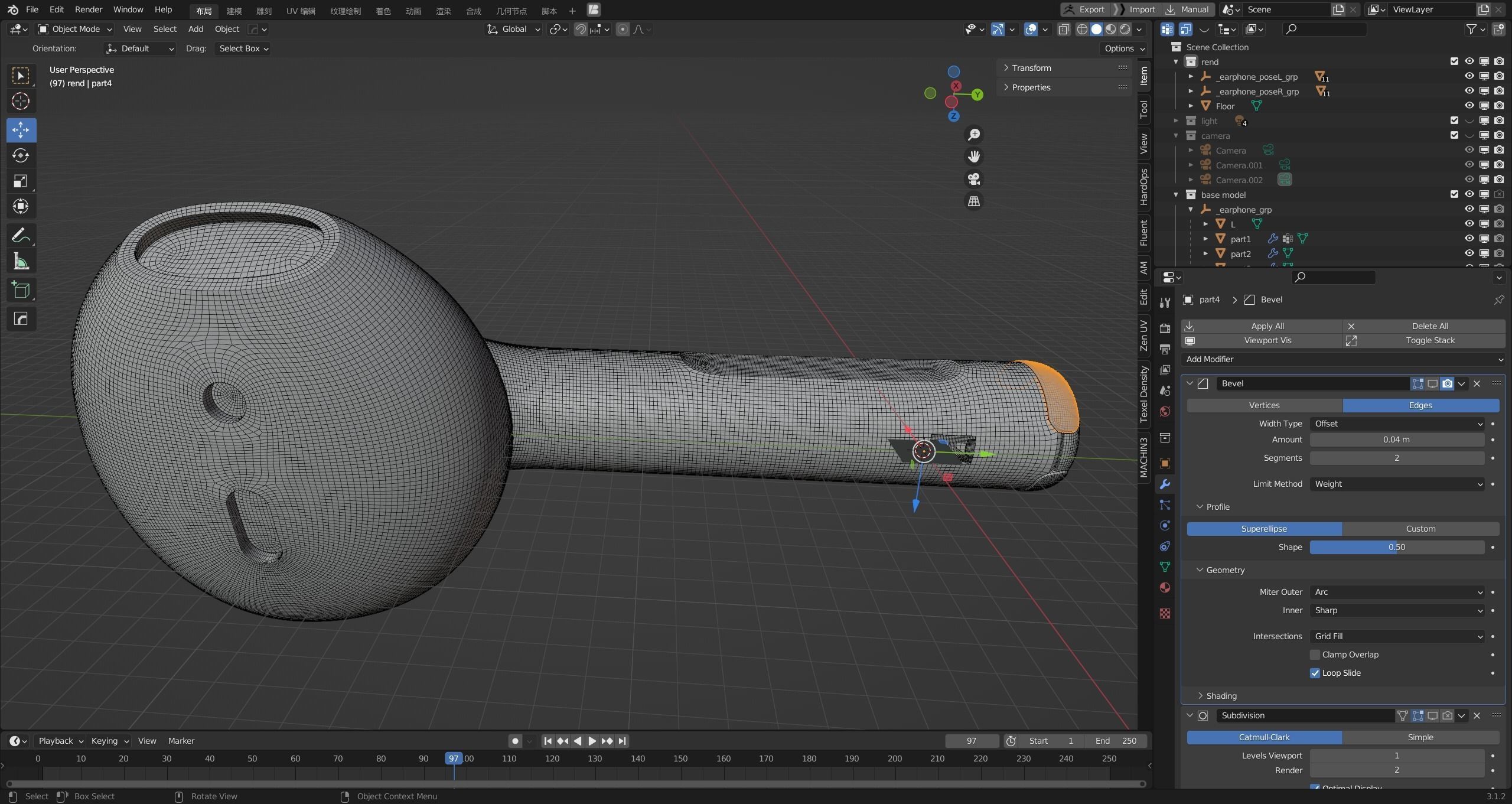Screen dimensions: 1512x804
Task: Enable Clamp Overlap checkbox
Action: coord(1315,655)
